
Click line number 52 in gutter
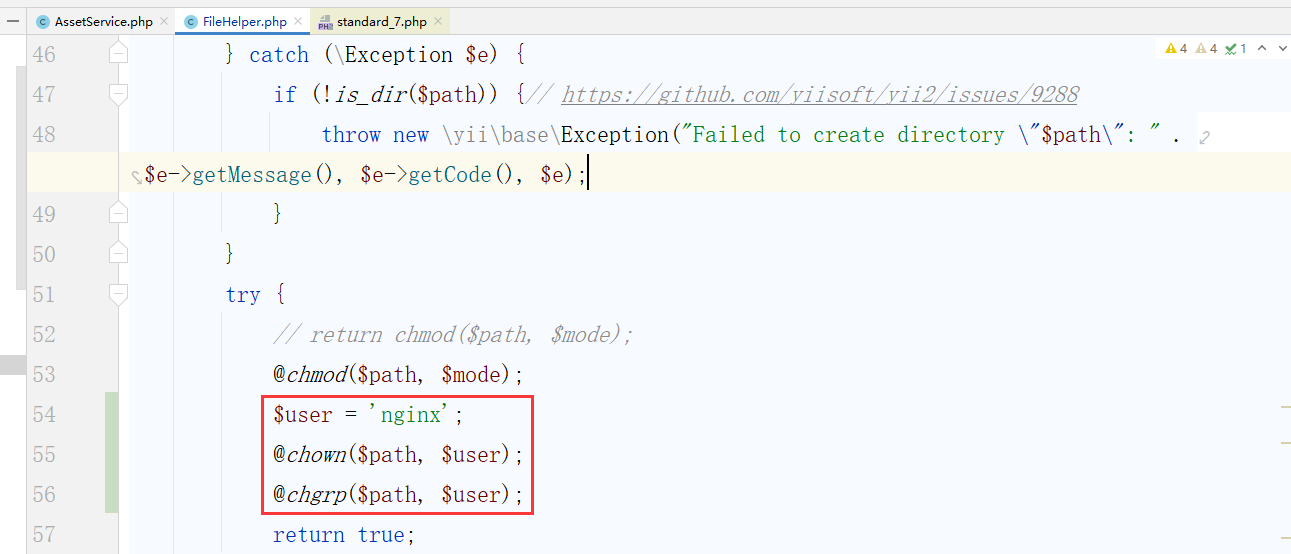pyautogui.click(x=44, y=334)
